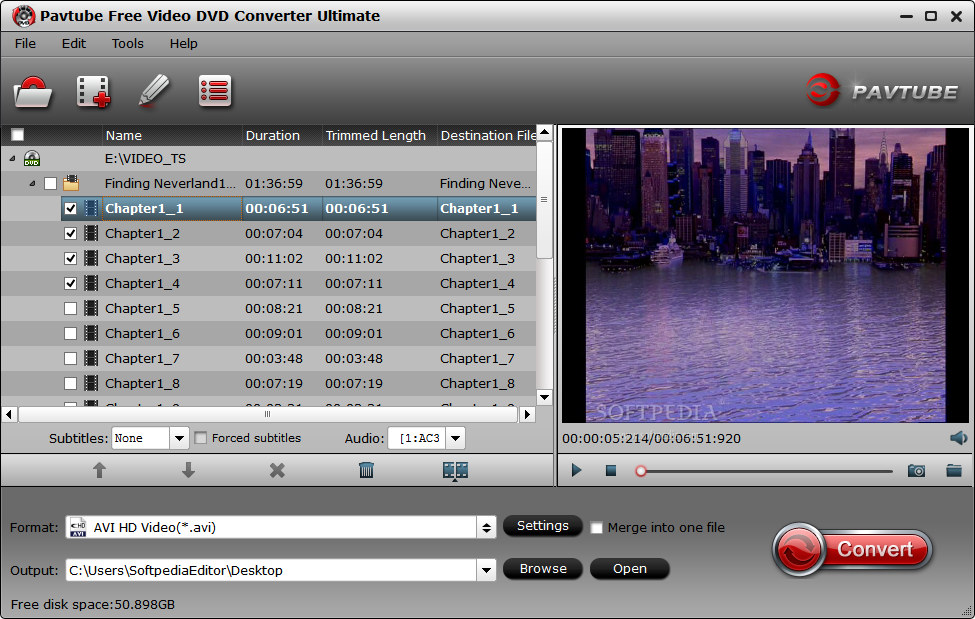The image size is (975, 619).
Task: Sort by Name column header
Action: point(172,135)
